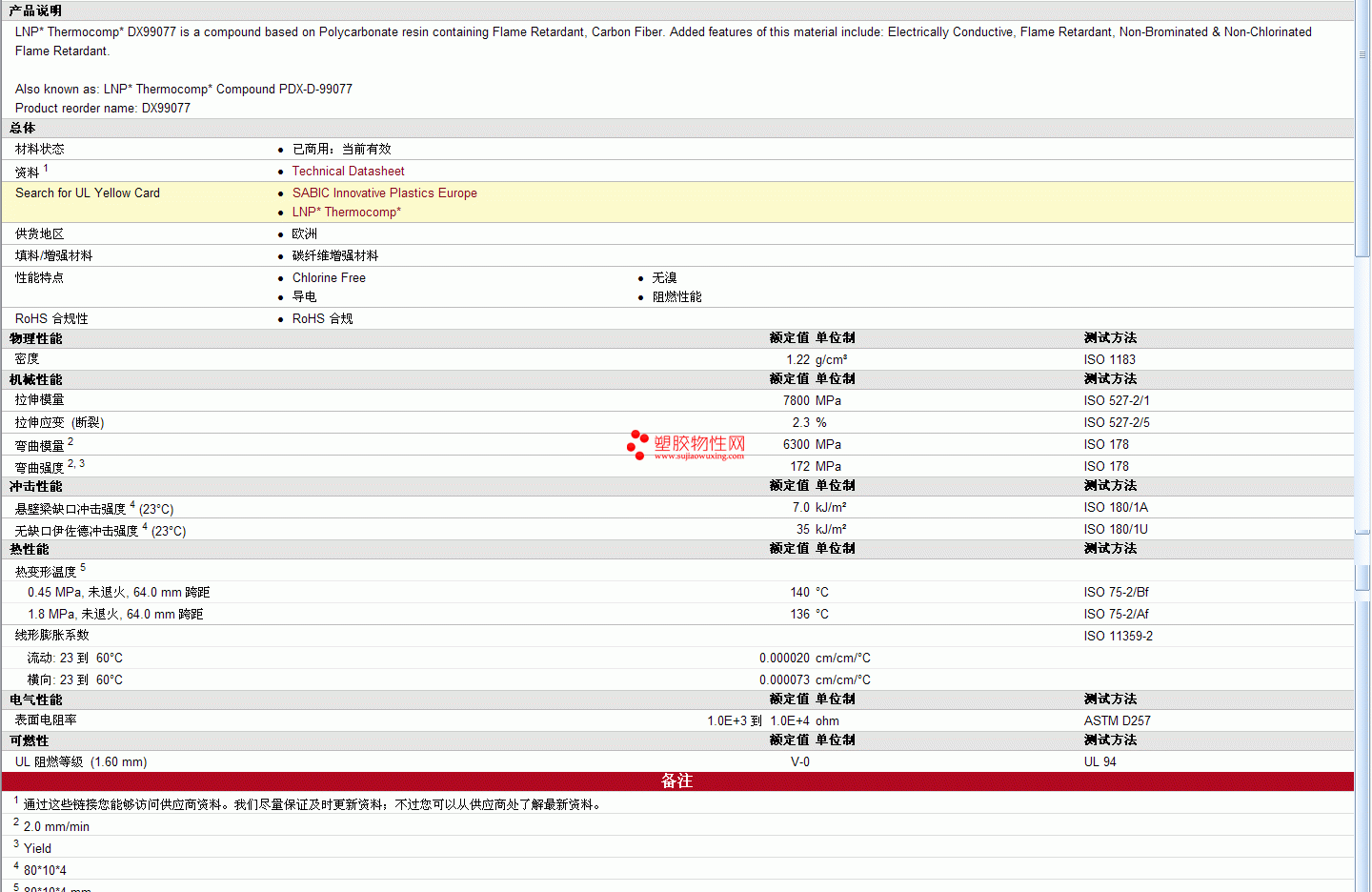This screenshot has height=892, width=1372.
Task: Select the 'Also known as' product line
Action: [184, 90]
